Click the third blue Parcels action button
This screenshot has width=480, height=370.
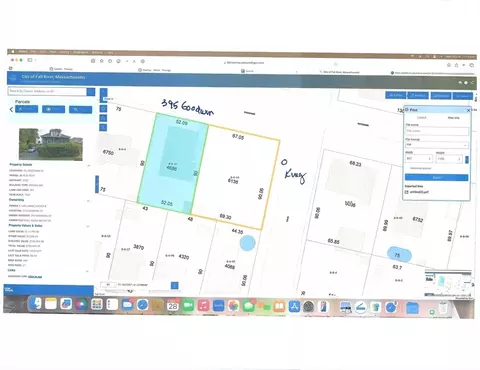(x=80, y=110)
